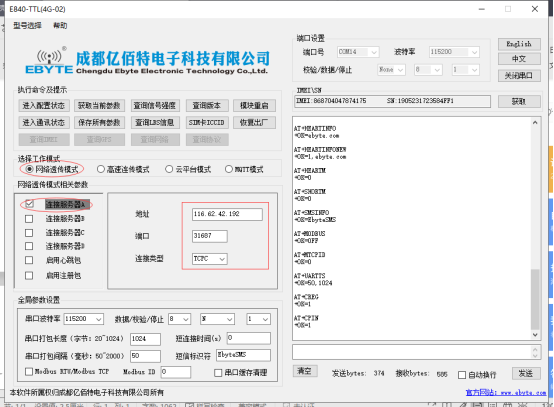554x407 pixels.
Task: Click the 恢复出厂 button
Action: click(254, 122)
